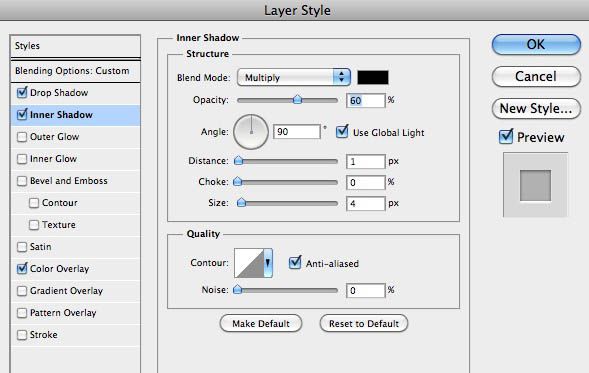
Task: Uncheck the Drop Shadow checkbox
Action: (x=22, y=92)
